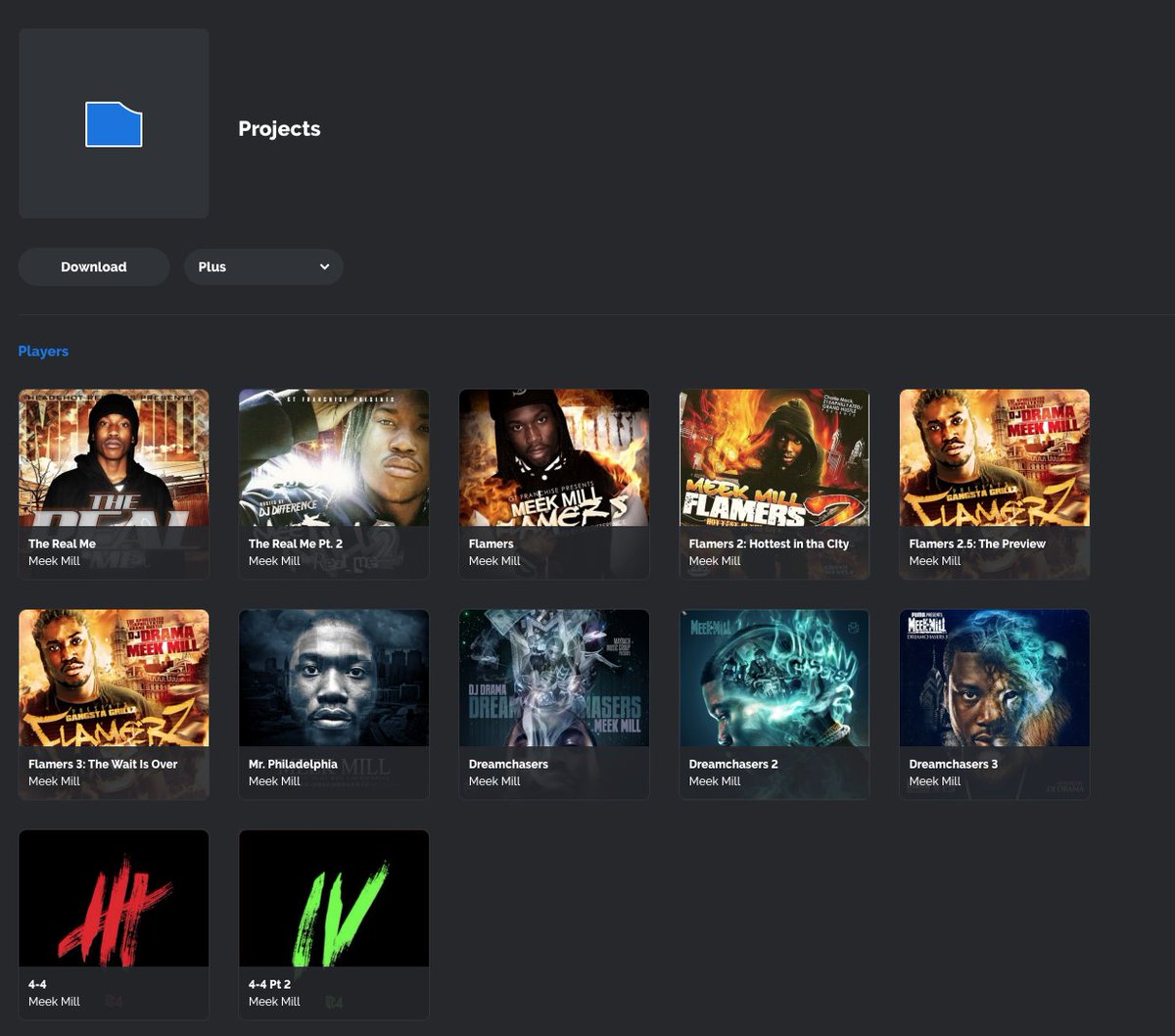Click the Players section heading

(43, 351)
